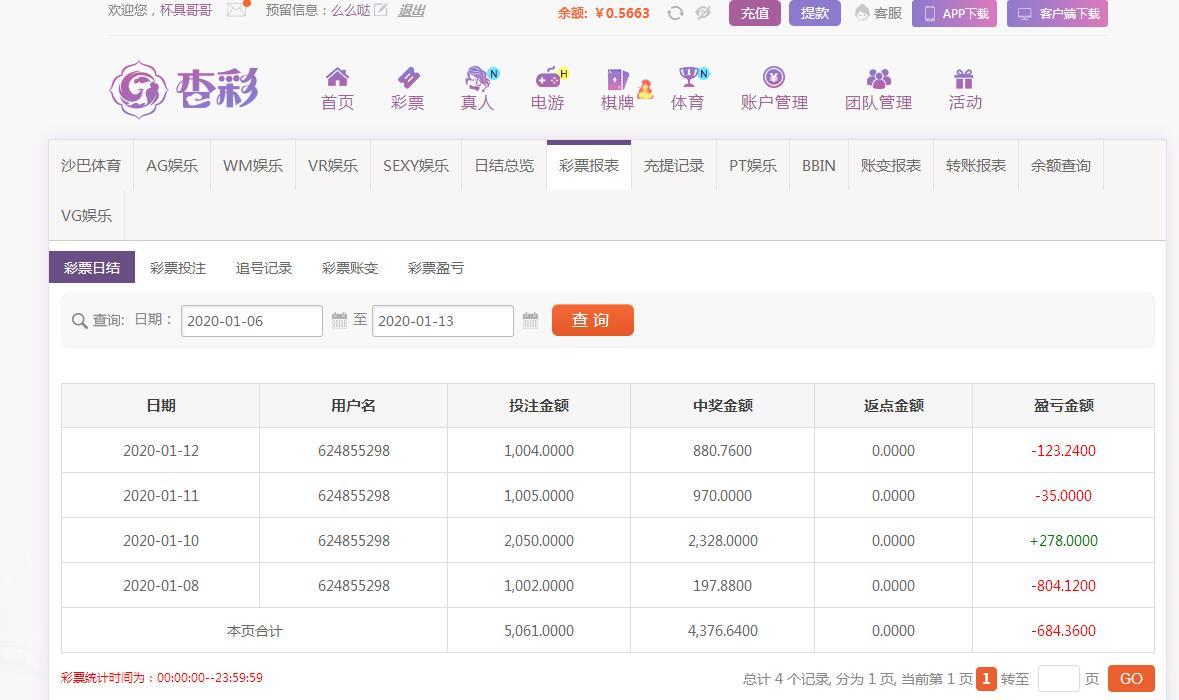The image size is (1179, 700).
Task: Click the 首页 home icon
Action: (337, 78)
